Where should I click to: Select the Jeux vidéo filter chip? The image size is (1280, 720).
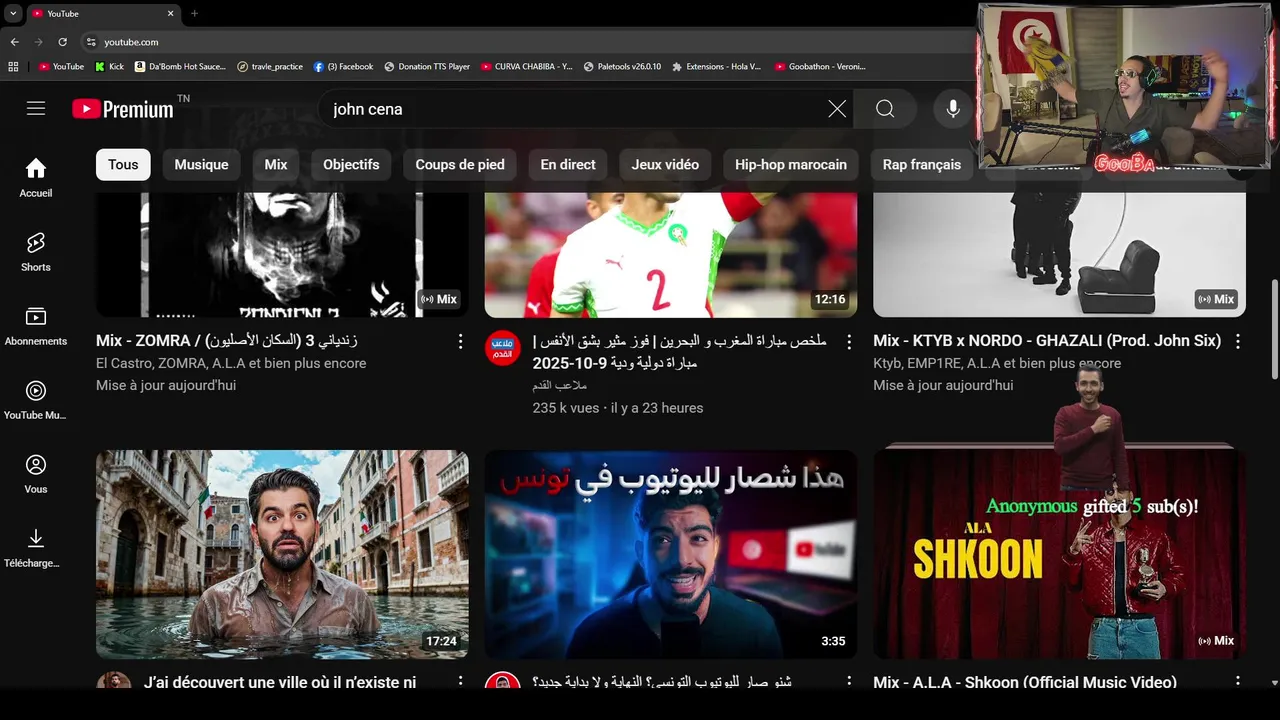[x=665, y=165]
